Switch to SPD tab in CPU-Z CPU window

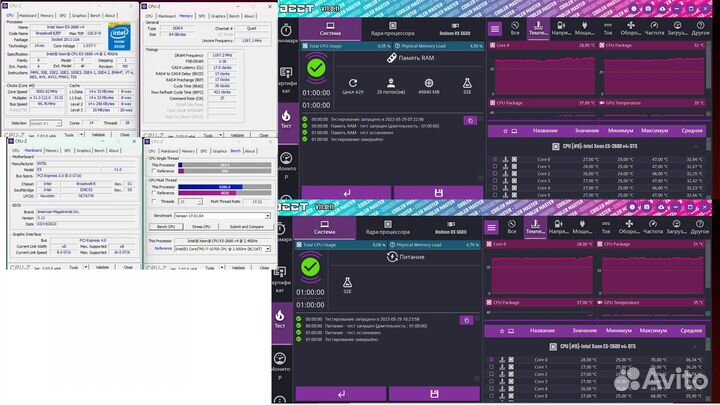62,16
